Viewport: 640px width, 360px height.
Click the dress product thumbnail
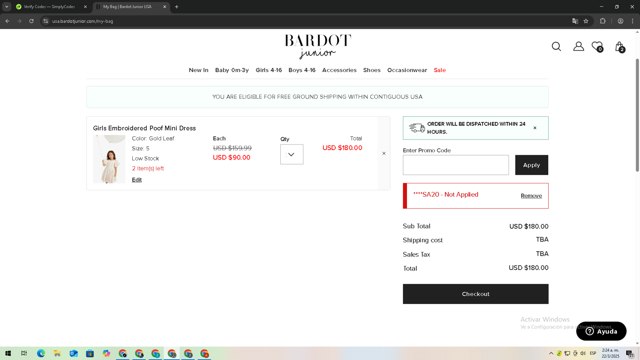click(x=109, y=159)
